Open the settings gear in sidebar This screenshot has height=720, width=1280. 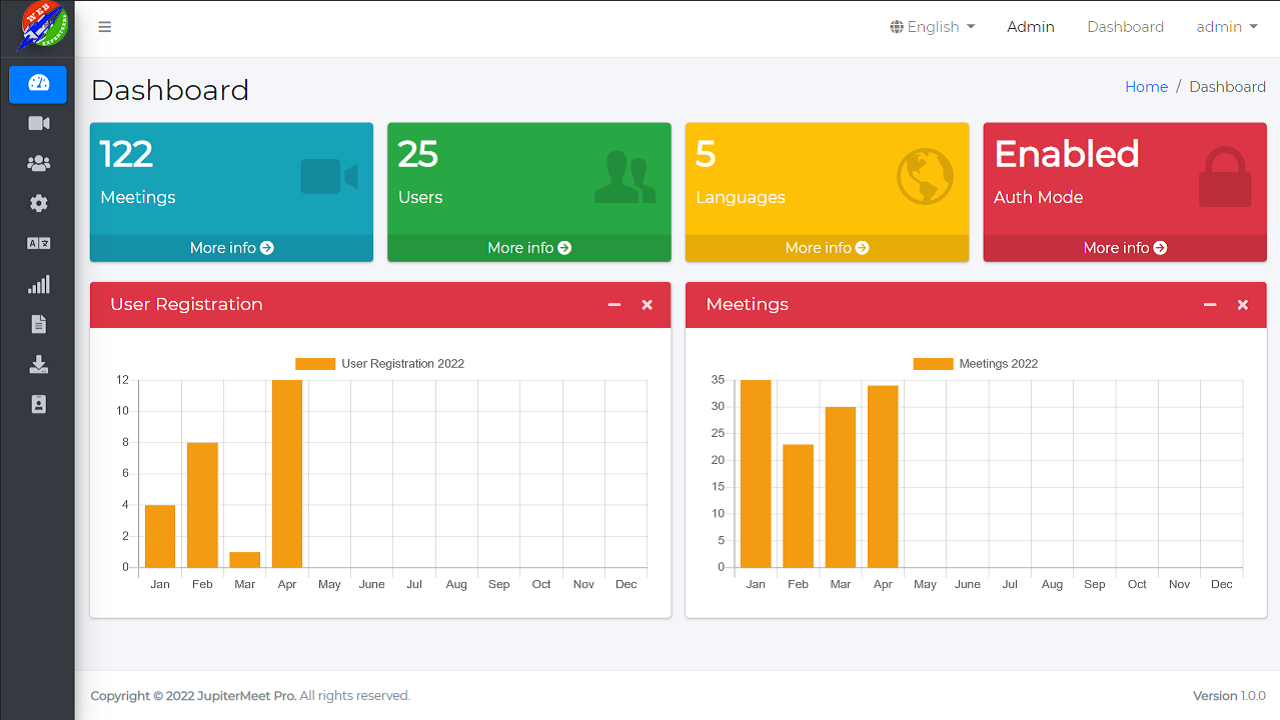38,204
